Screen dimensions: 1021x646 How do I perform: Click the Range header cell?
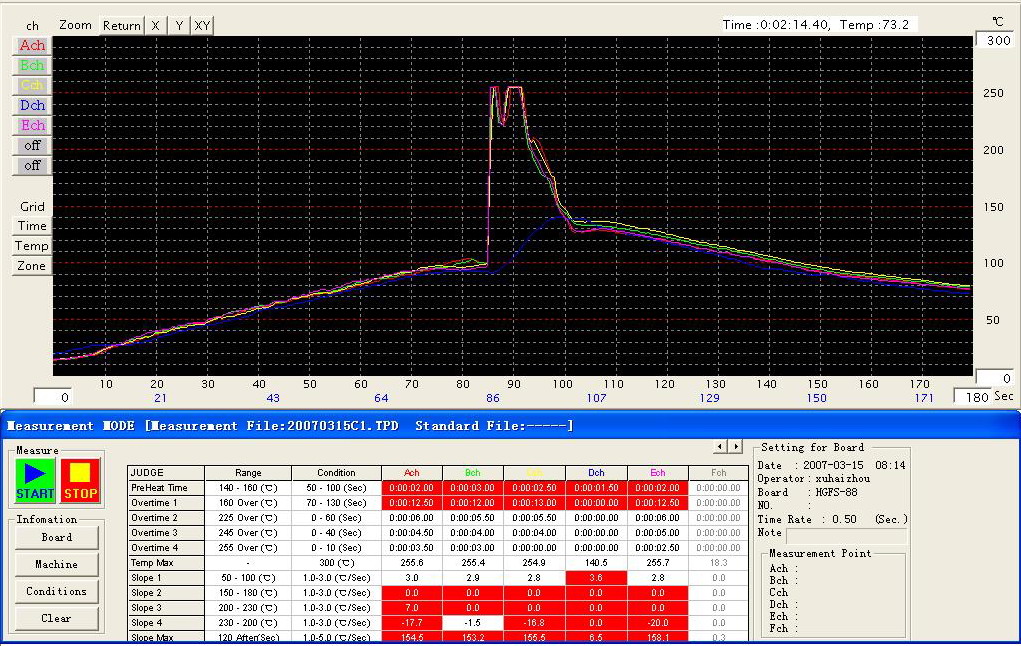coord(248,473)
